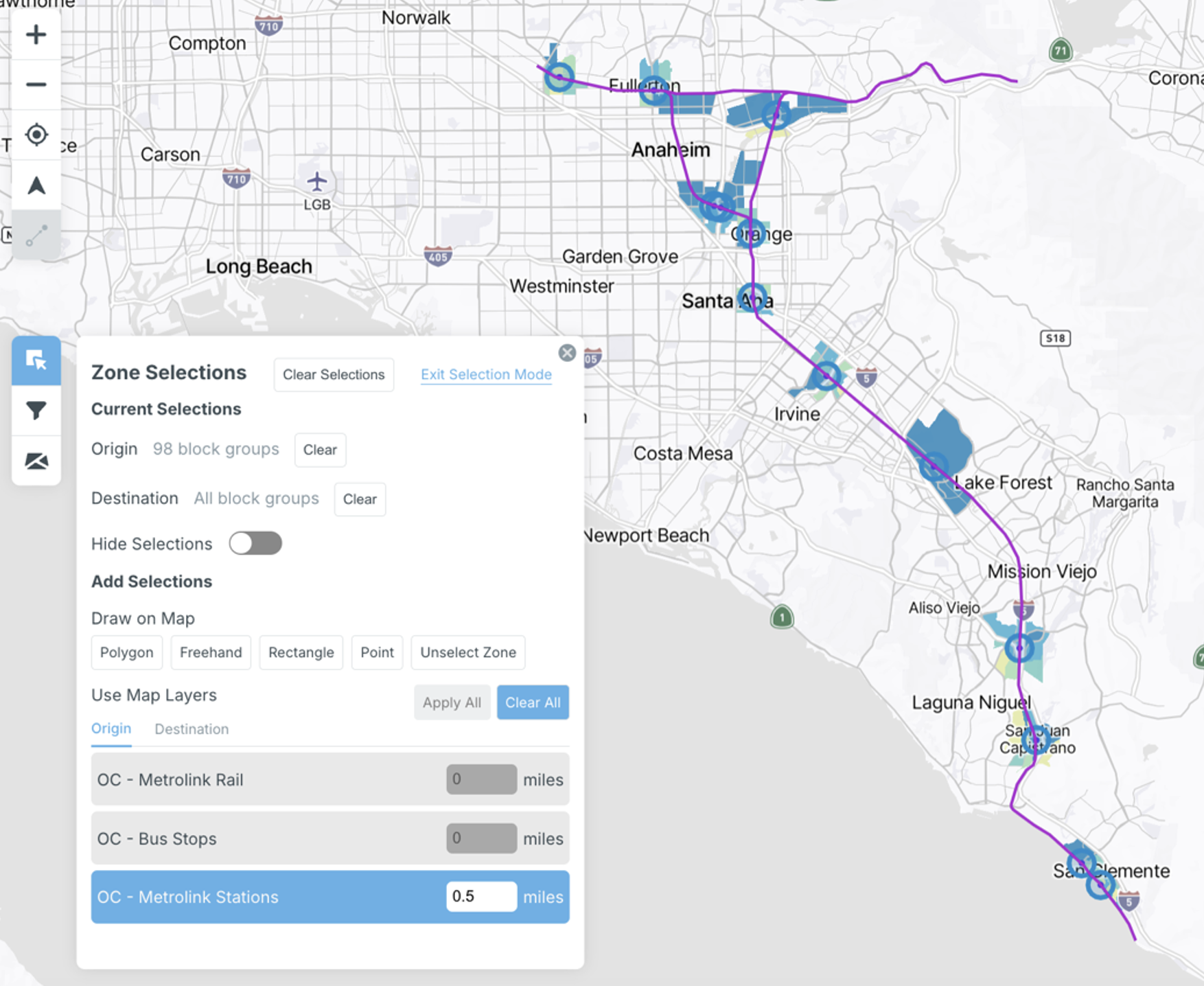The height and width of the screenshot is (986, 1204).
Task: Click the Exit Selection Mode link
Action: click(486, 374)
